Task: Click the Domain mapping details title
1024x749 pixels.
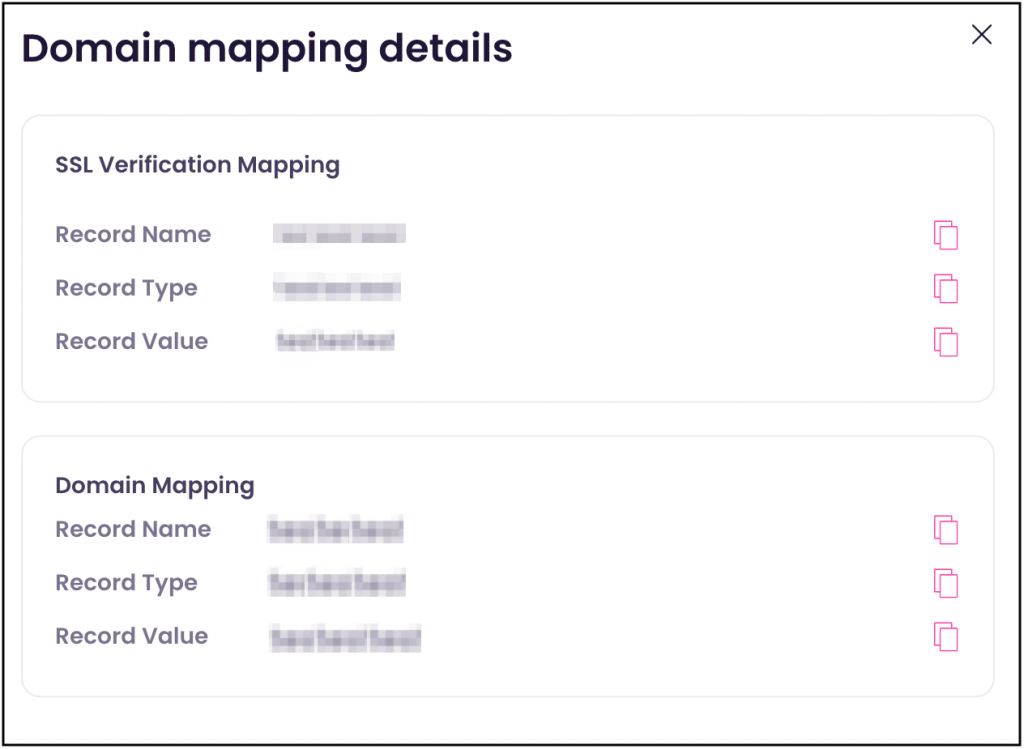Action: [x=266, y=48]
